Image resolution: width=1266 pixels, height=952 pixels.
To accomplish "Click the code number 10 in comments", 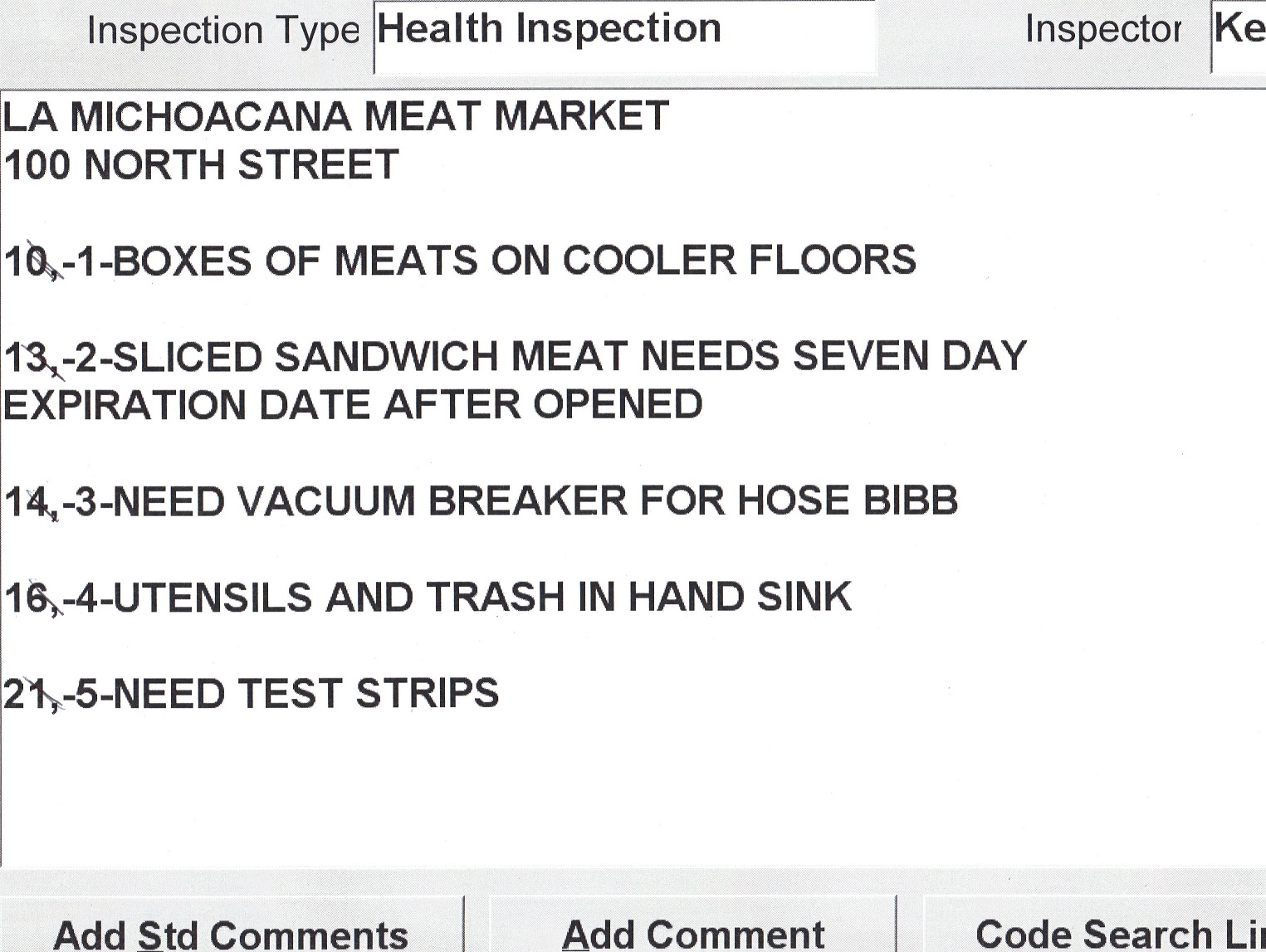I will pyautogui.click(x=27, y=262).
